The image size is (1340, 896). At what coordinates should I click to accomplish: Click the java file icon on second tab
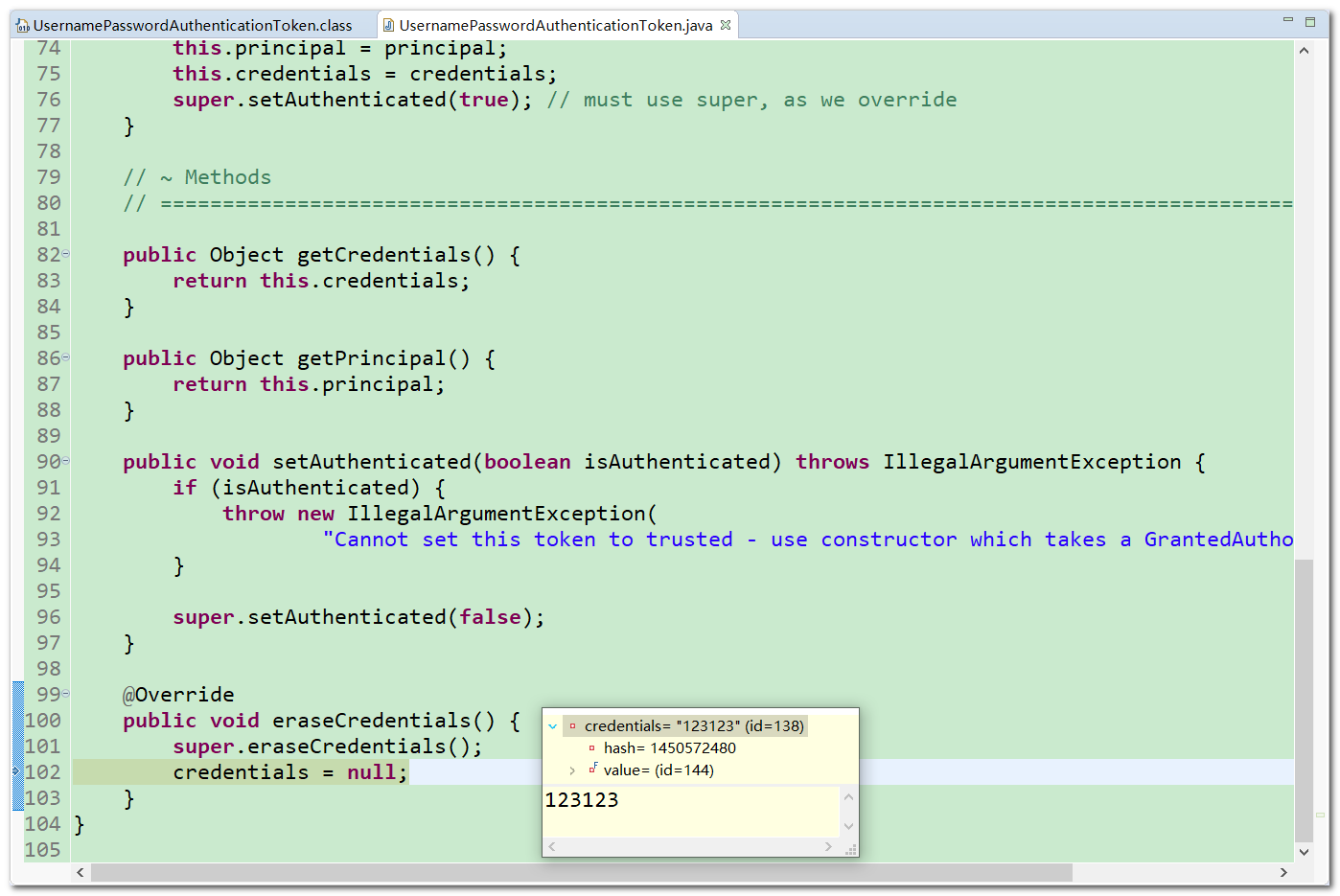388,26
